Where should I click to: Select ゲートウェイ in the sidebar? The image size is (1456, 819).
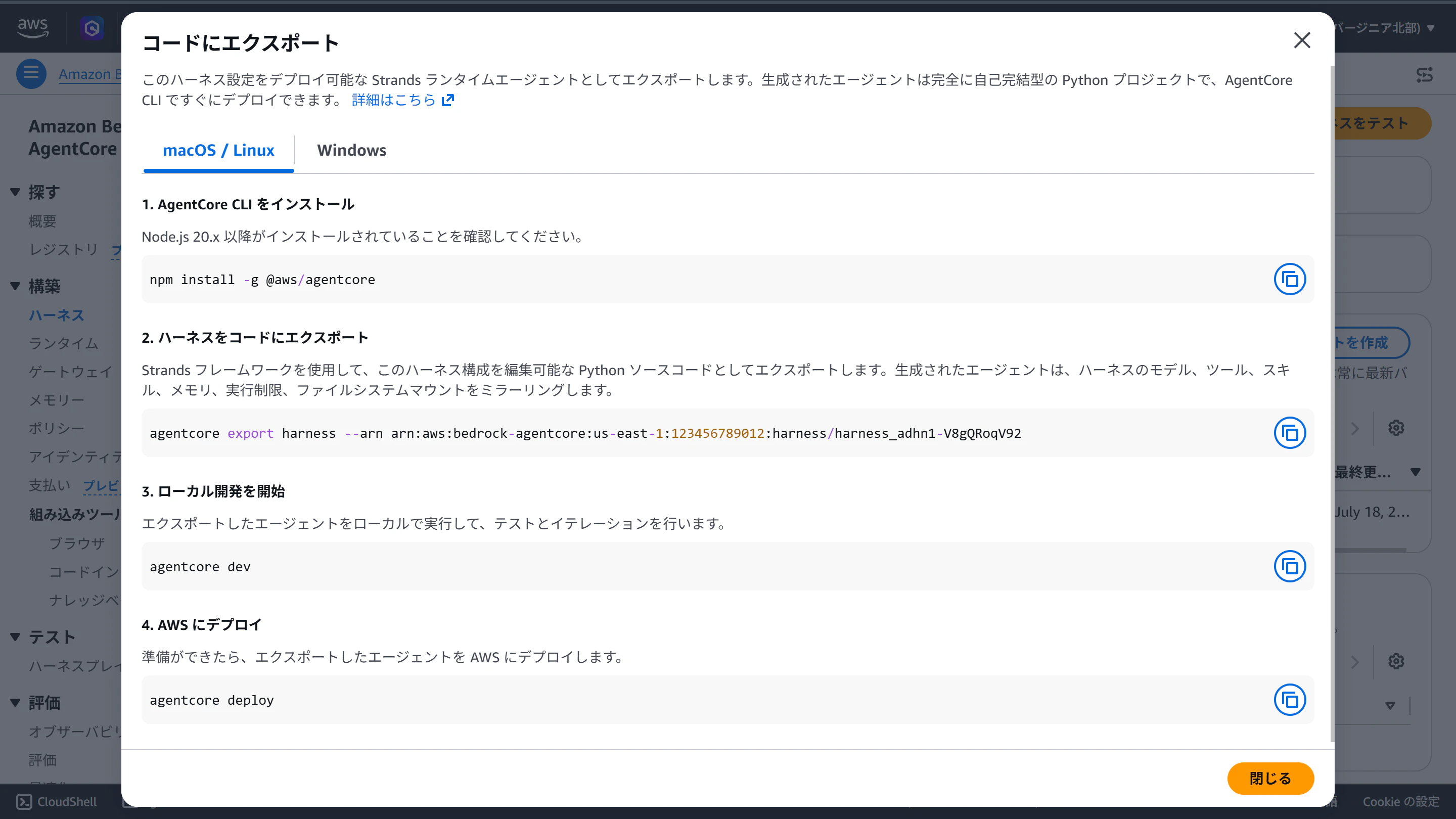tap(71, 372)
